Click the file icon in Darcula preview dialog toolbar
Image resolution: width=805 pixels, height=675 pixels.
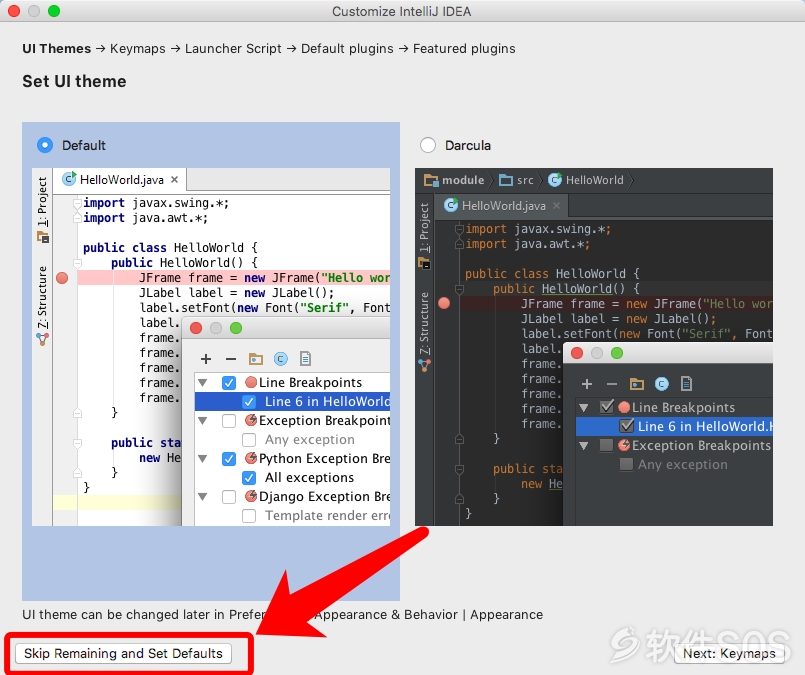click(686, 383)
